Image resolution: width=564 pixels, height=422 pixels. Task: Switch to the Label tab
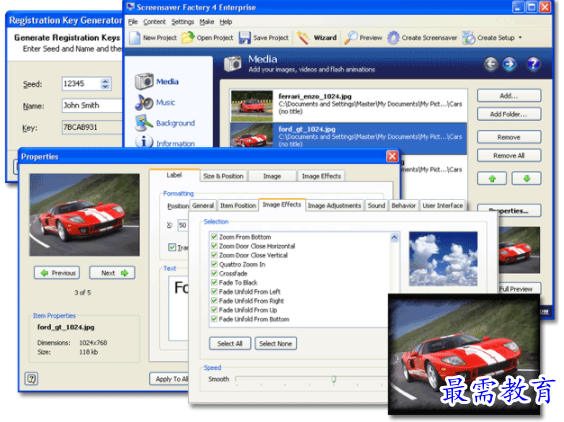(x=174, y=175)
